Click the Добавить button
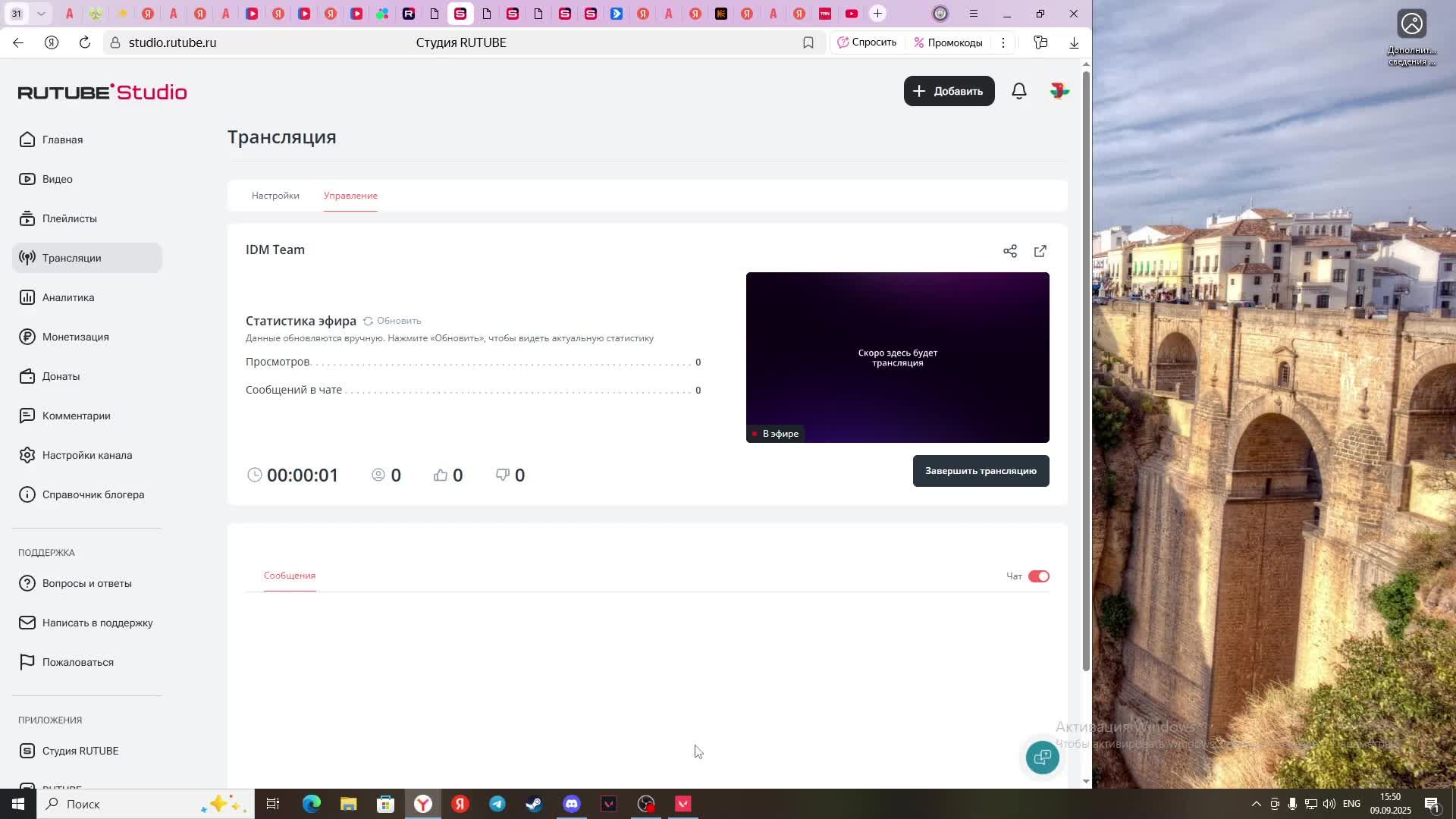Image resolution: width=1456 pixels, height=819 pixels. 949,91
